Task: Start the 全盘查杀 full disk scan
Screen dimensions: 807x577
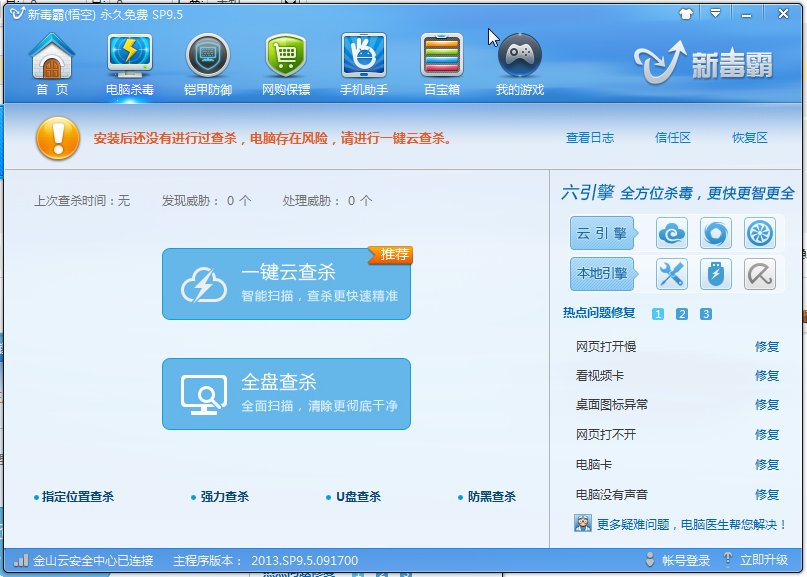Action: (286, 394)
